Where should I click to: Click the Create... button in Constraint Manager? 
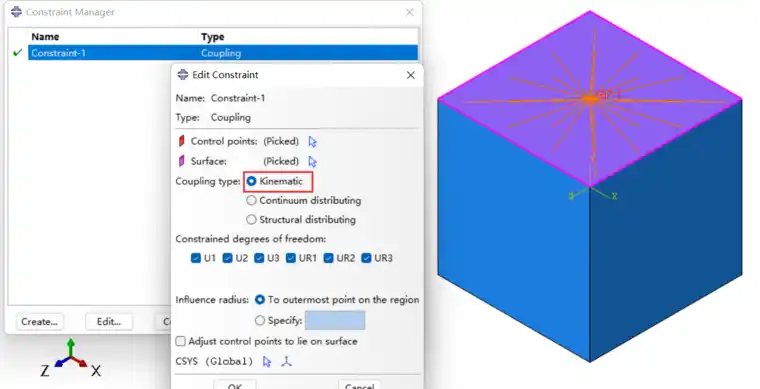coord(39,322)
